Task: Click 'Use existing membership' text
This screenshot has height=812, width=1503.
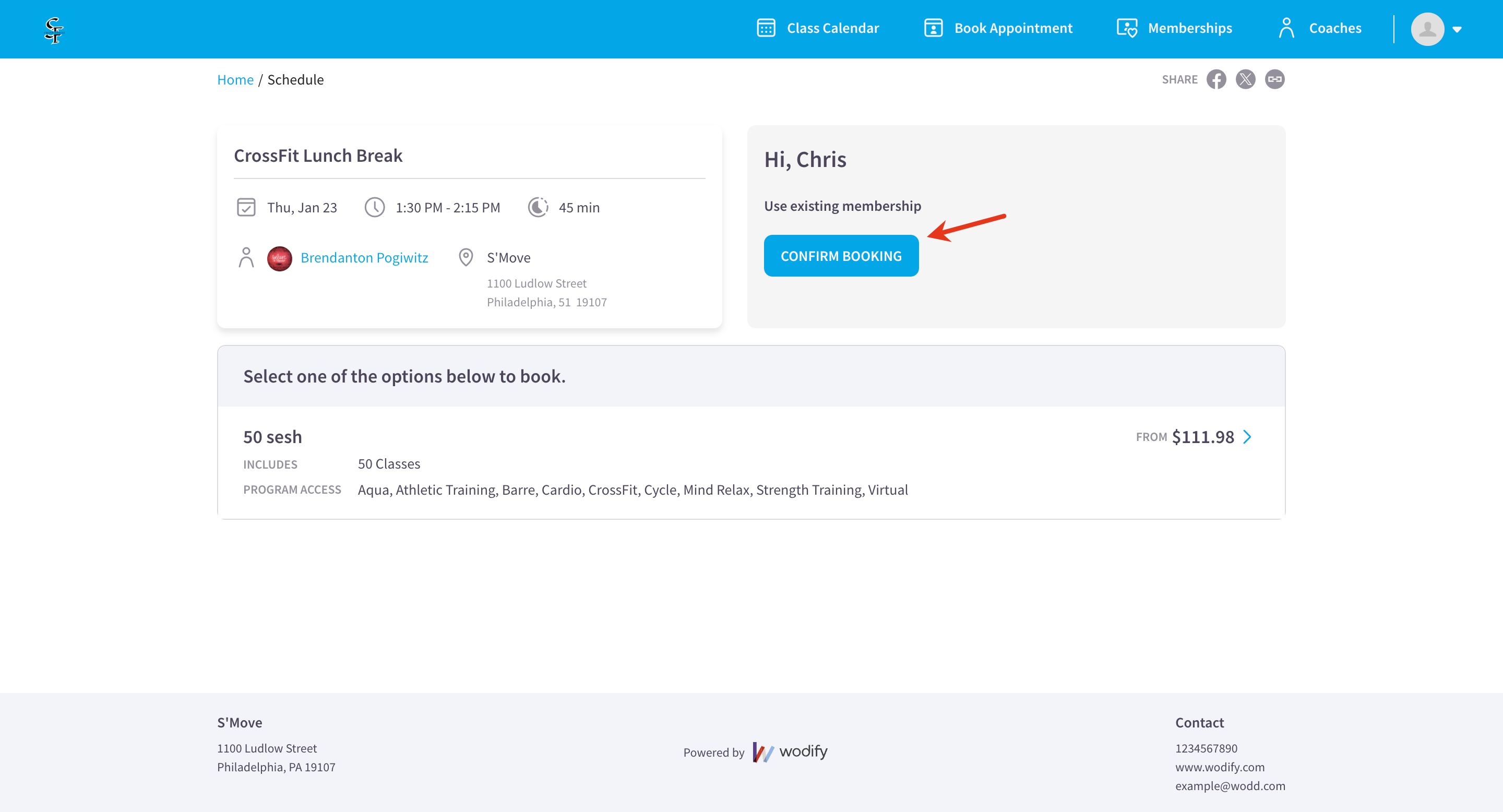Action: click(x=842, y=206)
